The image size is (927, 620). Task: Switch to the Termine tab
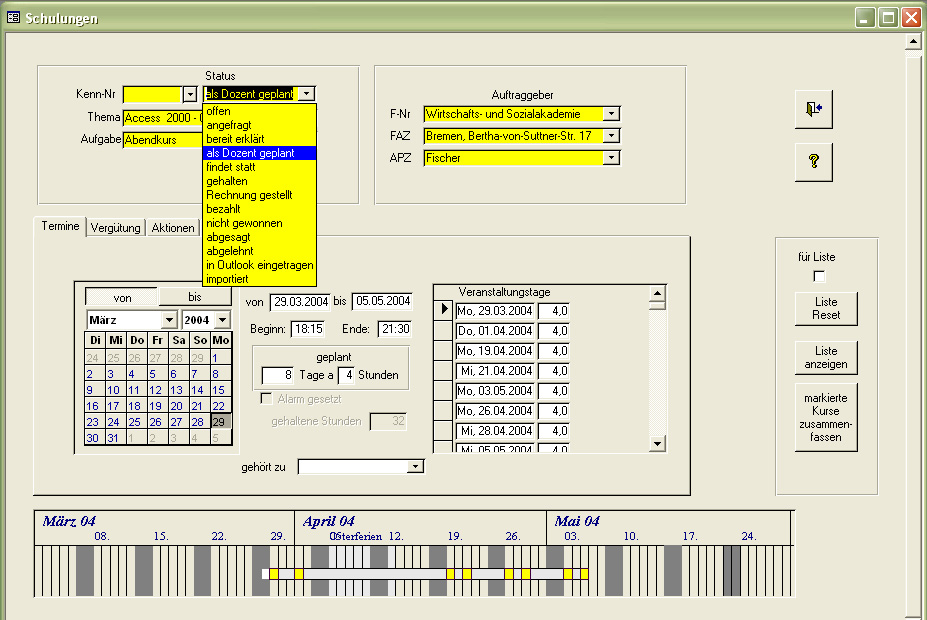pyautogui.click(x=60, y=226)
